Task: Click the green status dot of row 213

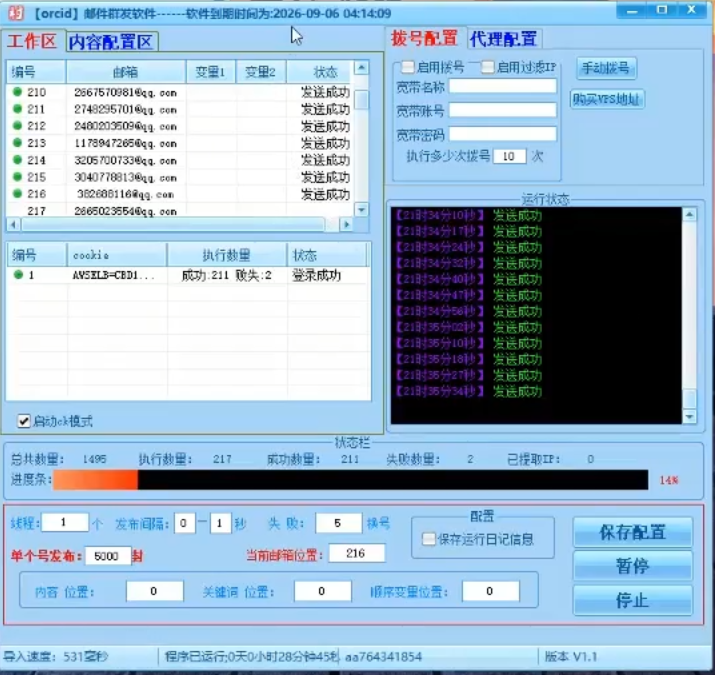Action: coord(17,143)
